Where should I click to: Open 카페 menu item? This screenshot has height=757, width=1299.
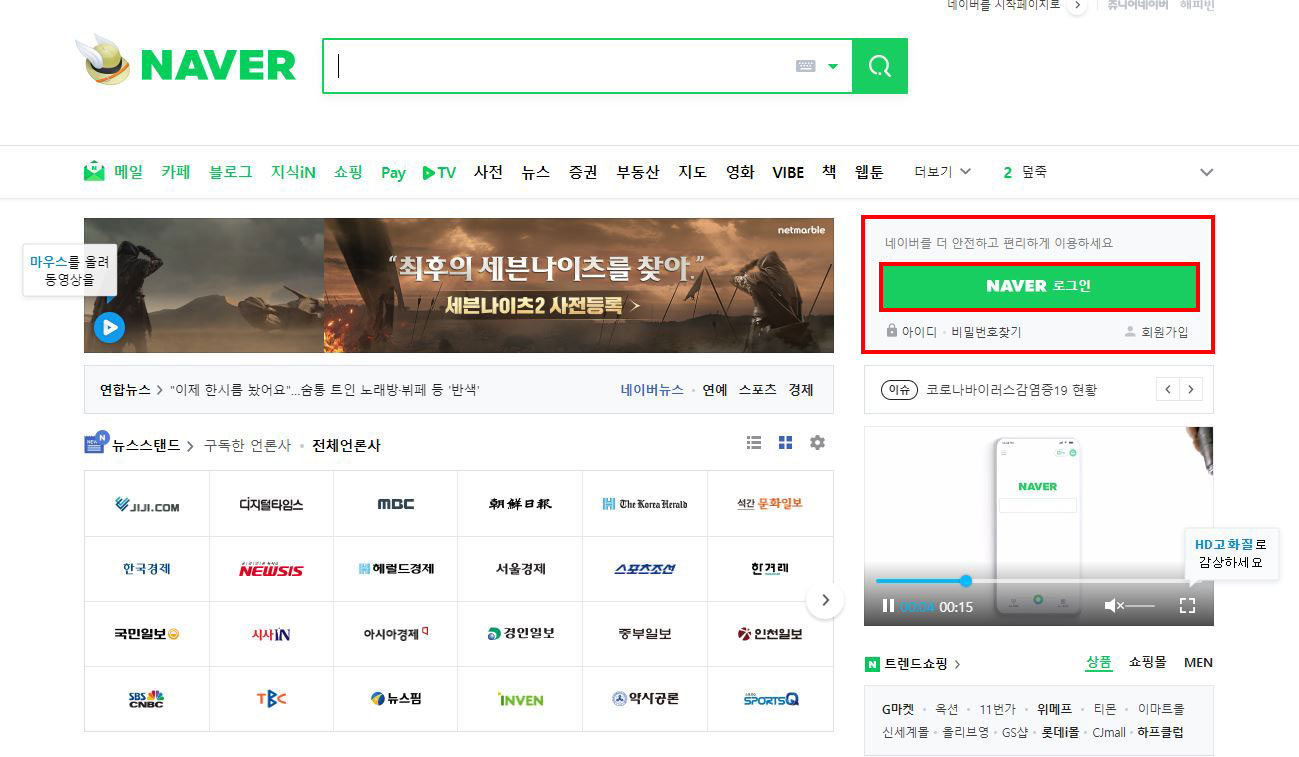tap(175, 172)
